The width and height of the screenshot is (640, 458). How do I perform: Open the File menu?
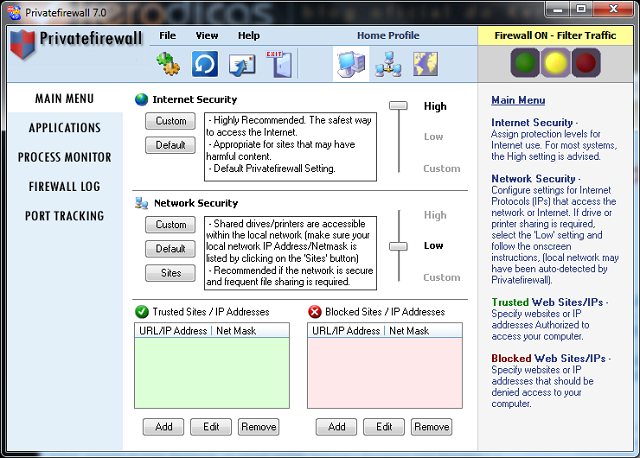(x=167, y=36)
